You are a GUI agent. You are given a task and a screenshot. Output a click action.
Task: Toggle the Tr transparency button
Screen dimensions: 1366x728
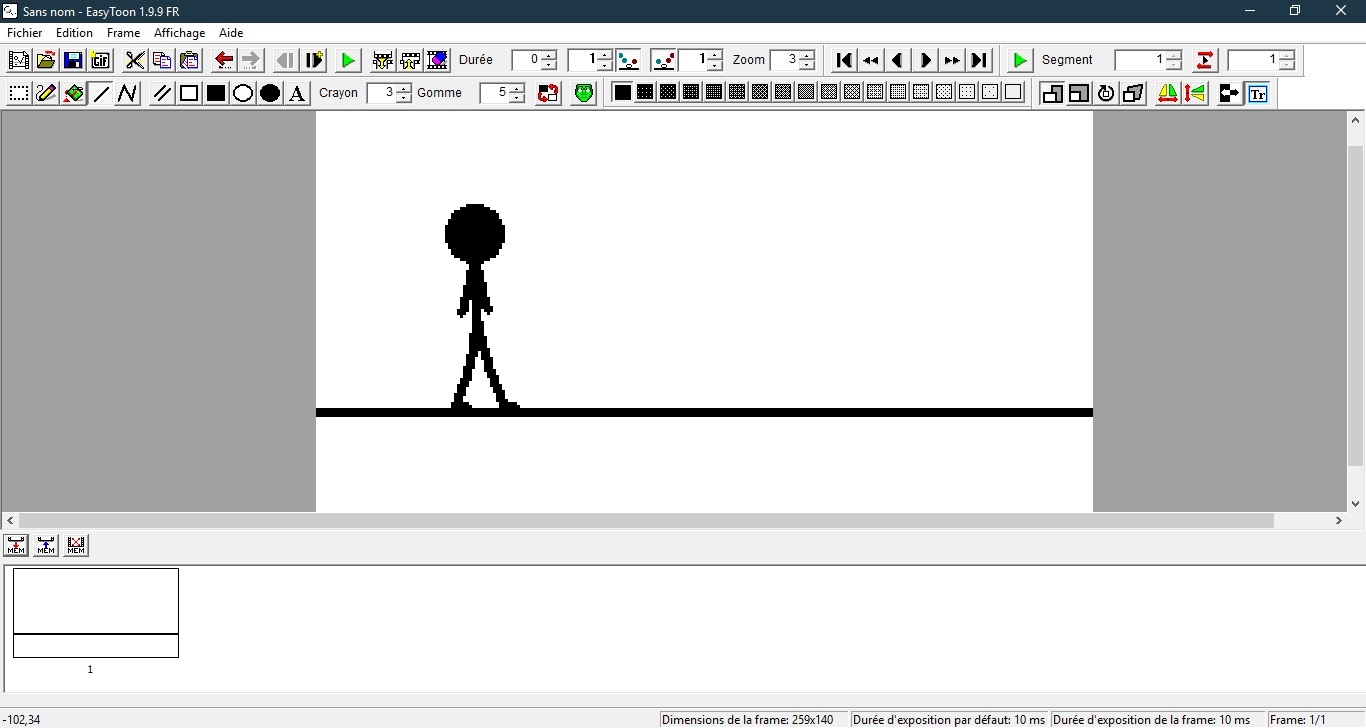pyautogui.click(x=1258, y=93)
